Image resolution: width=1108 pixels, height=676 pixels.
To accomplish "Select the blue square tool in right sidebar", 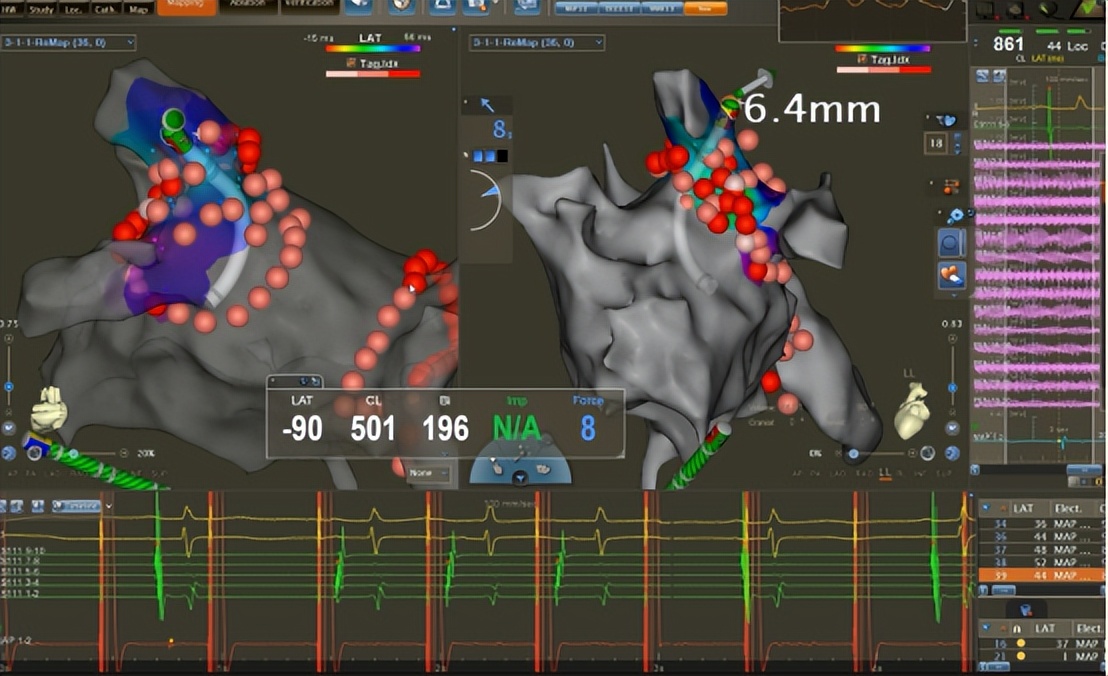I will click(950, 242).
